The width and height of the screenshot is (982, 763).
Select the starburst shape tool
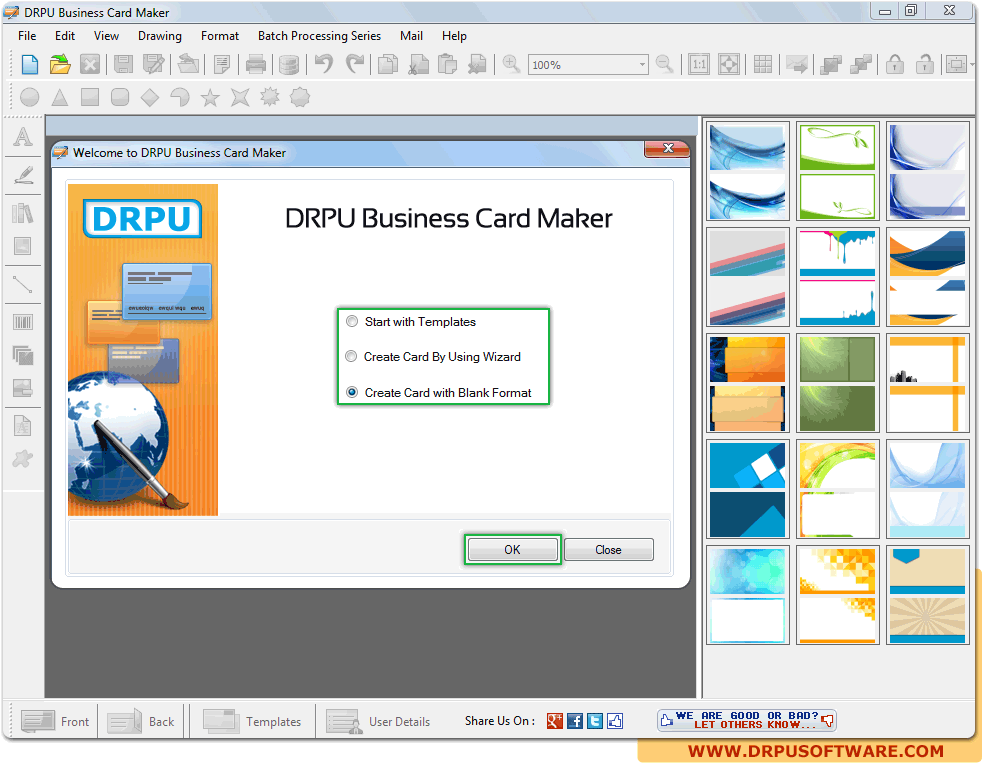[270, 97]
